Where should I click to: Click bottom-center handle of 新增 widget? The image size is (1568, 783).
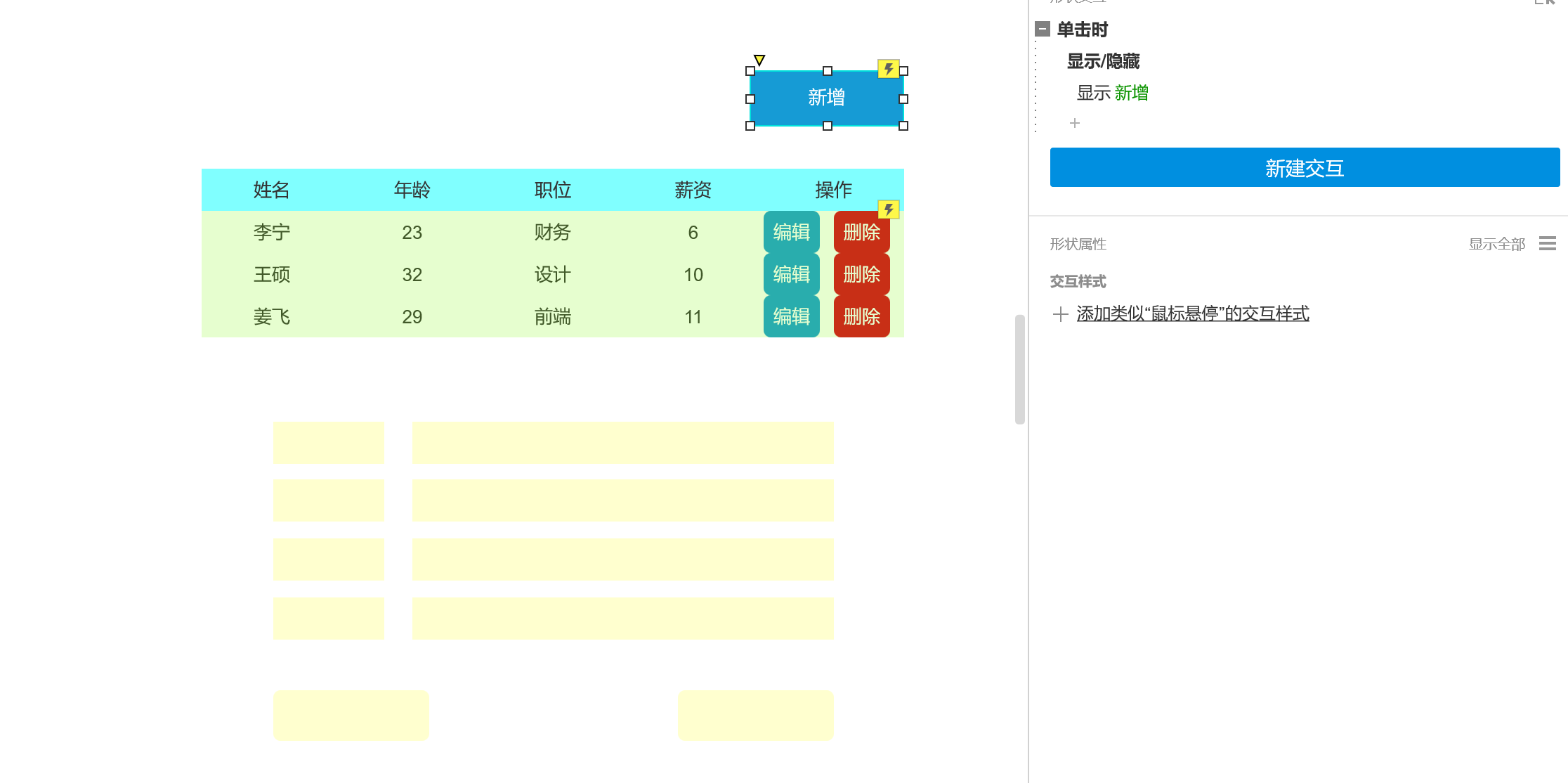tap(827, 126)
